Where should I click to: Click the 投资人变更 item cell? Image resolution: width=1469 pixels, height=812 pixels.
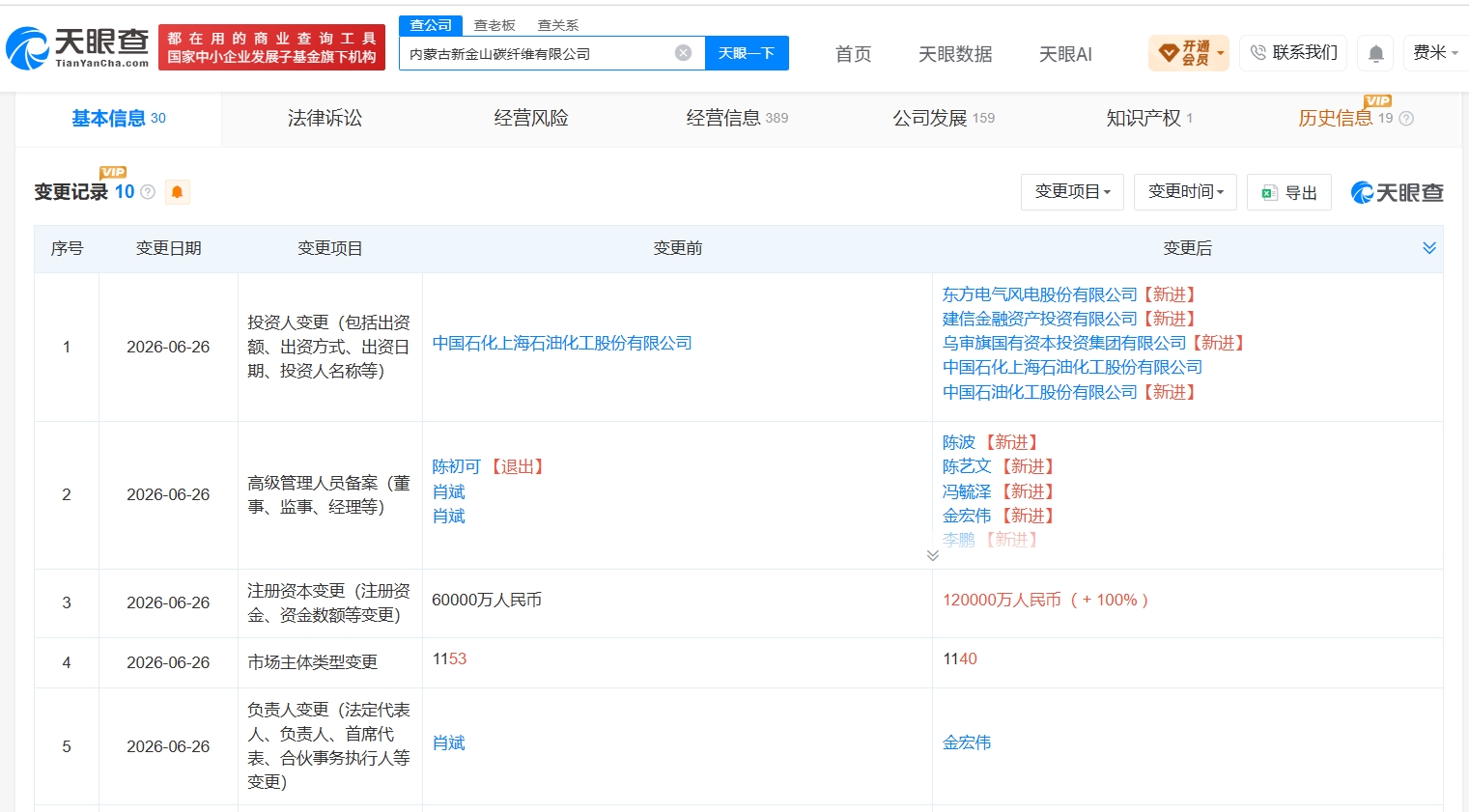pos(329,347)
